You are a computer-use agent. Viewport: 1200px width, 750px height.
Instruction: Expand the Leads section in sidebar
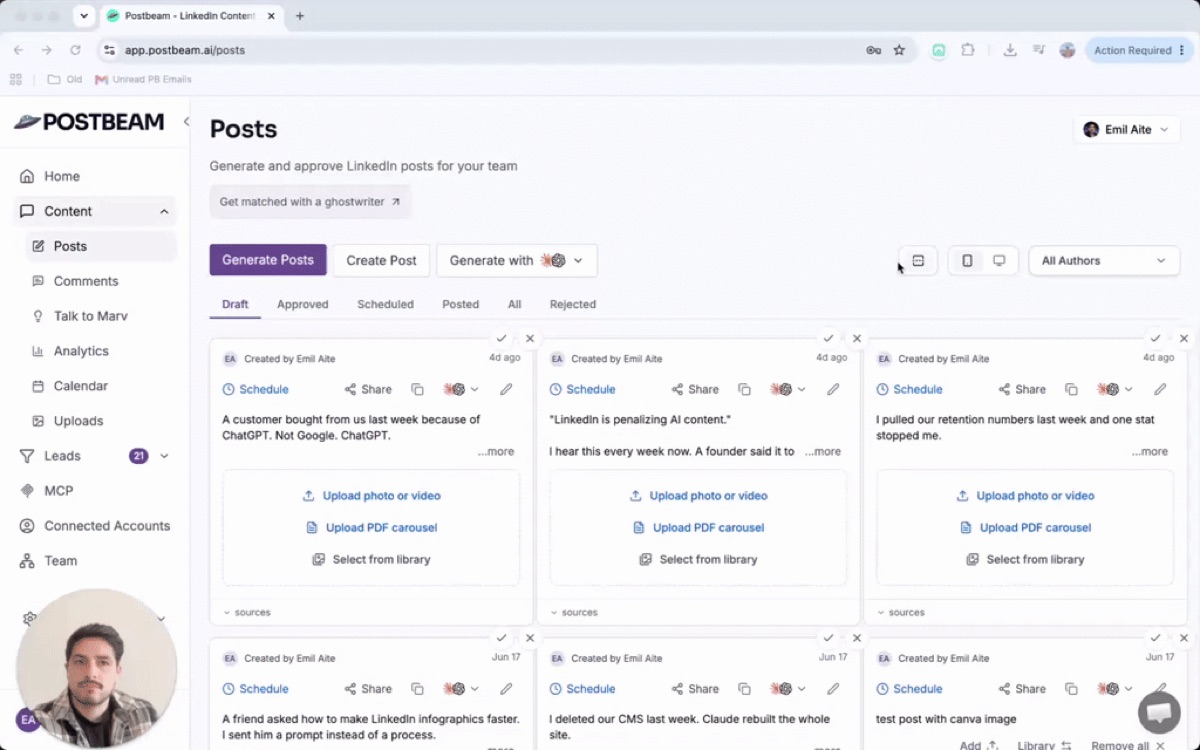coord(164,456)
